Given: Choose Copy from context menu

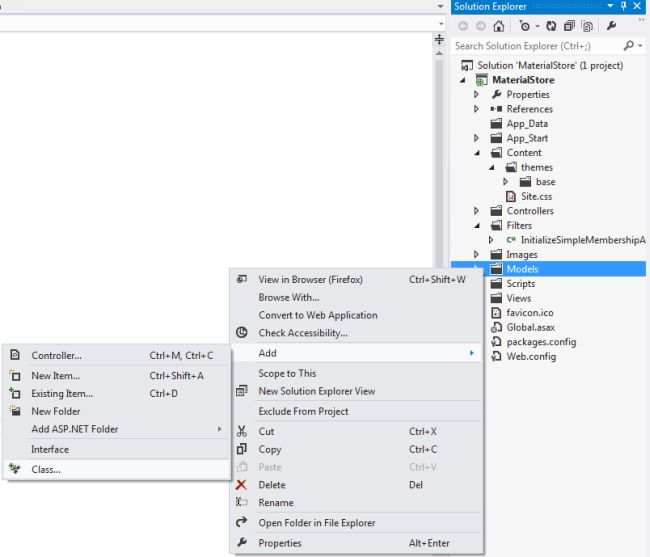Looking at the screenshot, I should [x=357, y=449].
